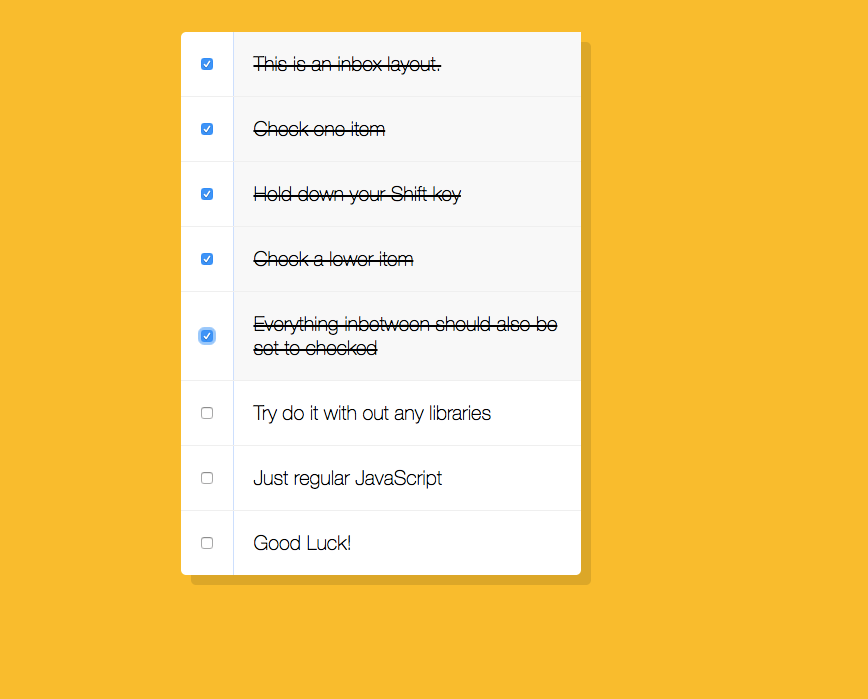Check 'Try do it with out any libraries'
This screenshot has height=699, width=868.
point(207,413)
